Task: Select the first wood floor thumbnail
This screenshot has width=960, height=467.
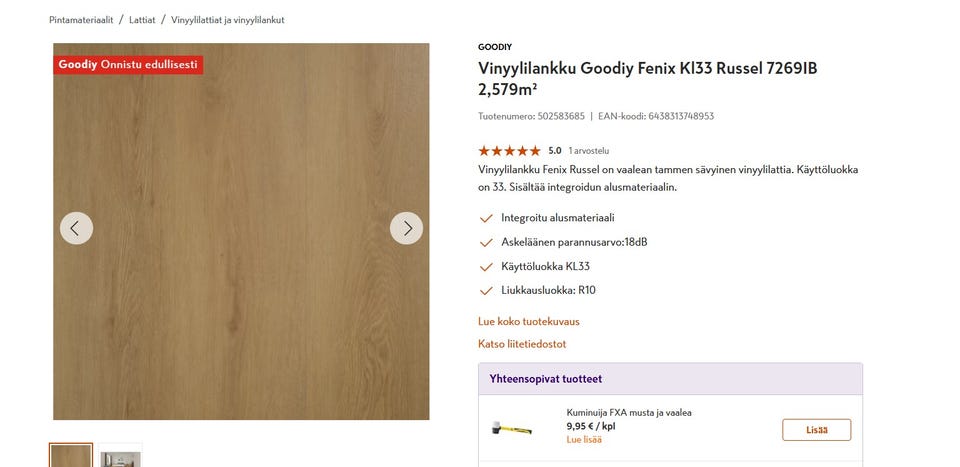Action: coord(71,456)
